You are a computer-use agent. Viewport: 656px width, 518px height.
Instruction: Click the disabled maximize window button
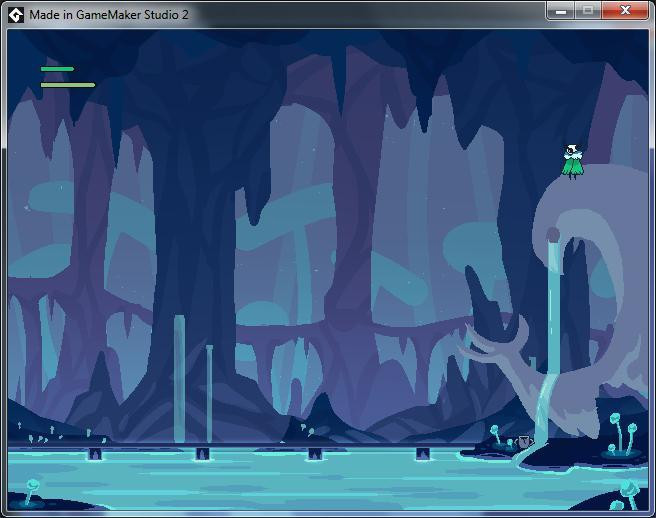pos(588,11)
